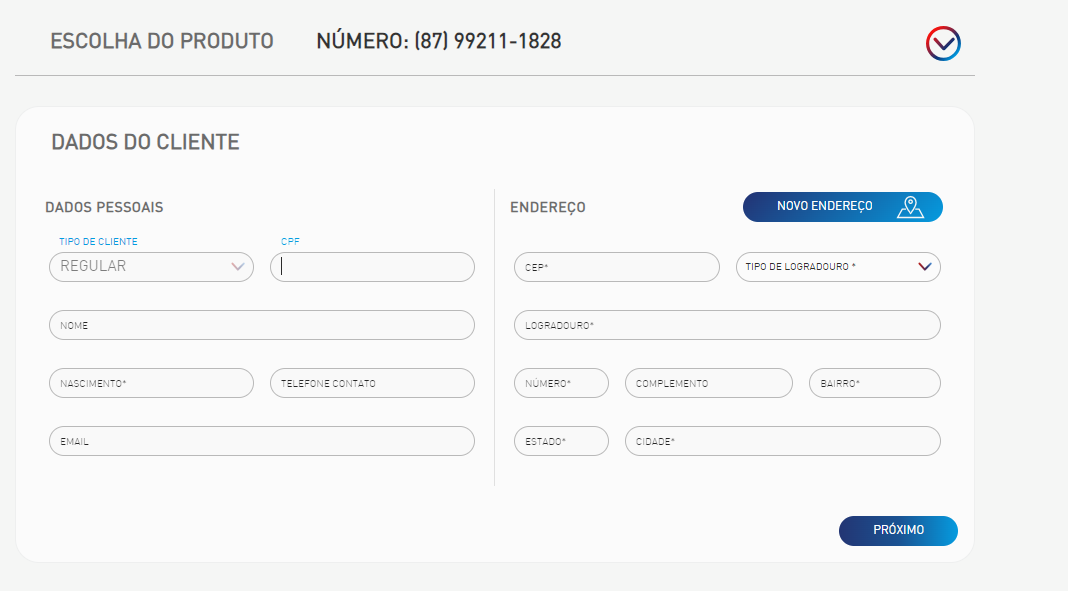Focus the Cidade input field
The width and height of the screenshot is (1068, 591).
tap(783, 441)
